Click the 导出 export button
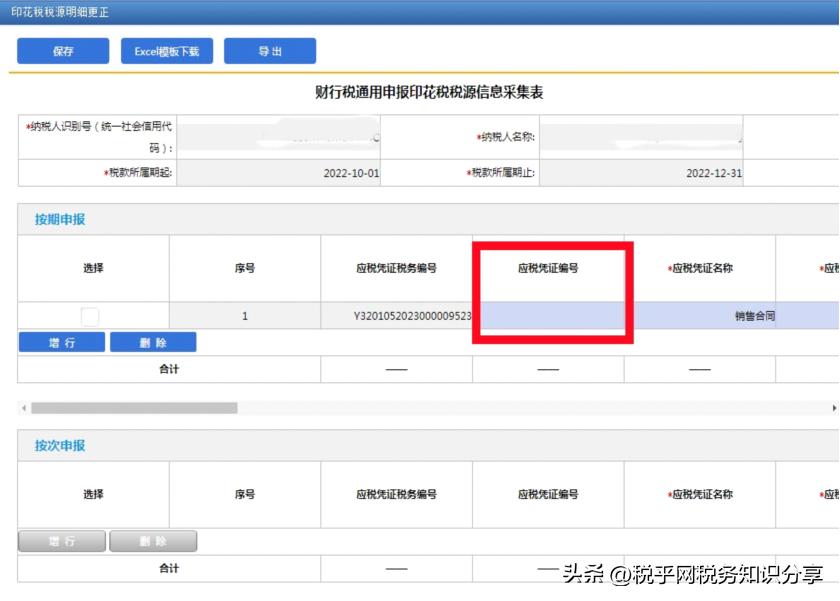 (271, 51)
